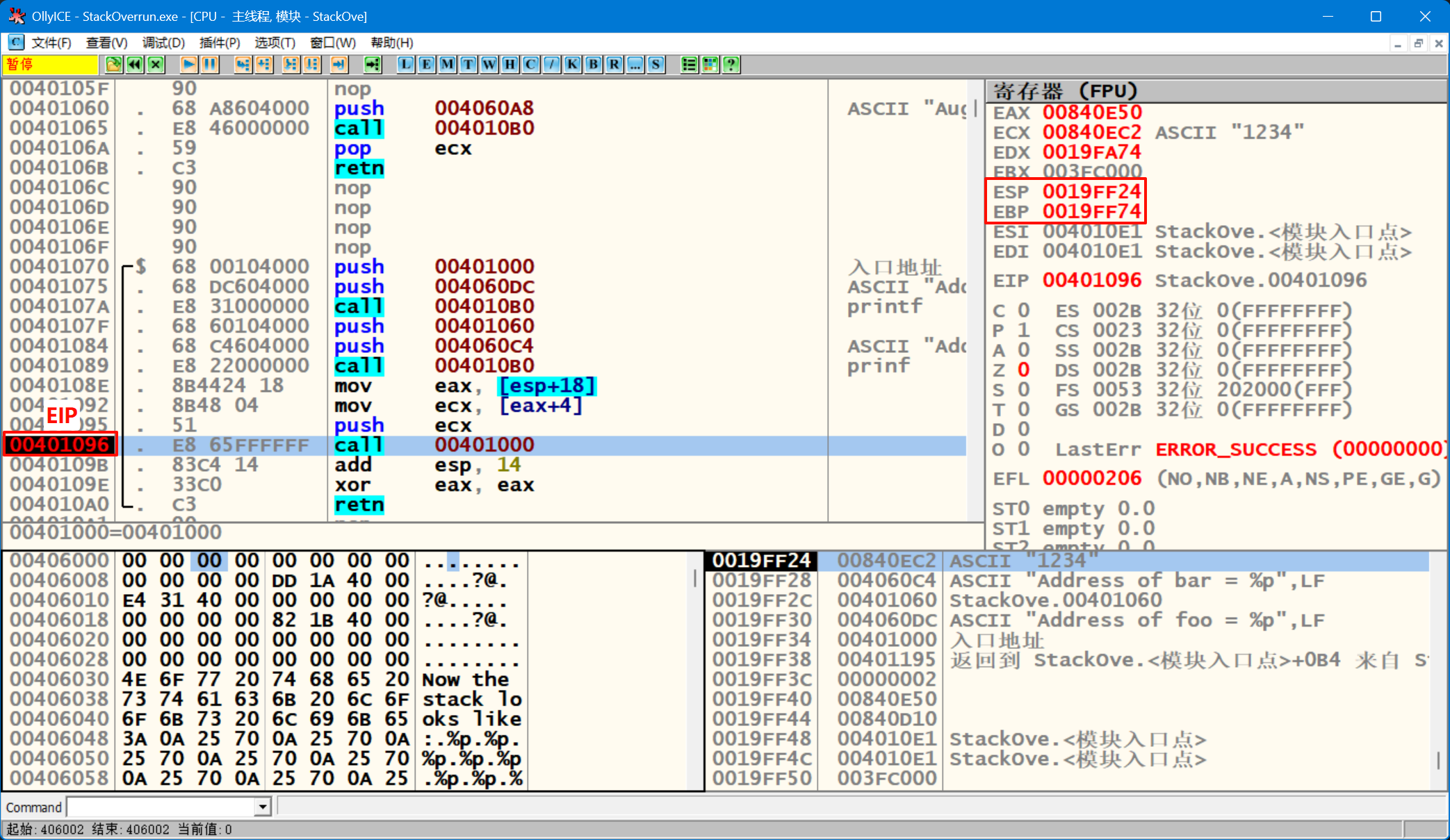Open the Executable modules (E) window

427,65
